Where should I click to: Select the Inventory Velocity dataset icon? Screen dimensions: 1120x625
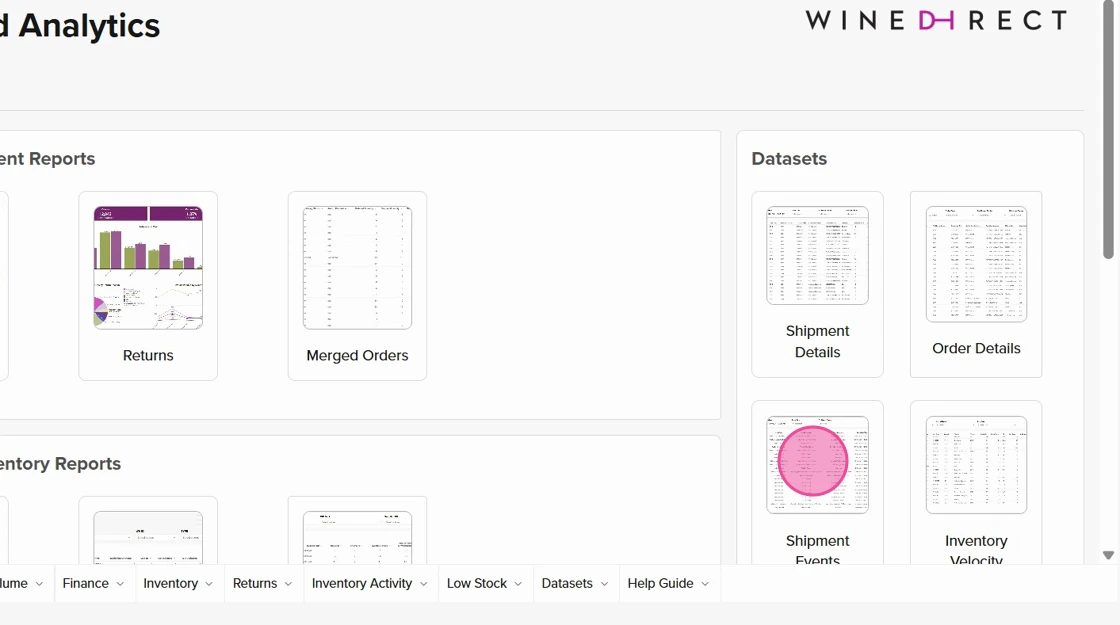coord(975,463)
